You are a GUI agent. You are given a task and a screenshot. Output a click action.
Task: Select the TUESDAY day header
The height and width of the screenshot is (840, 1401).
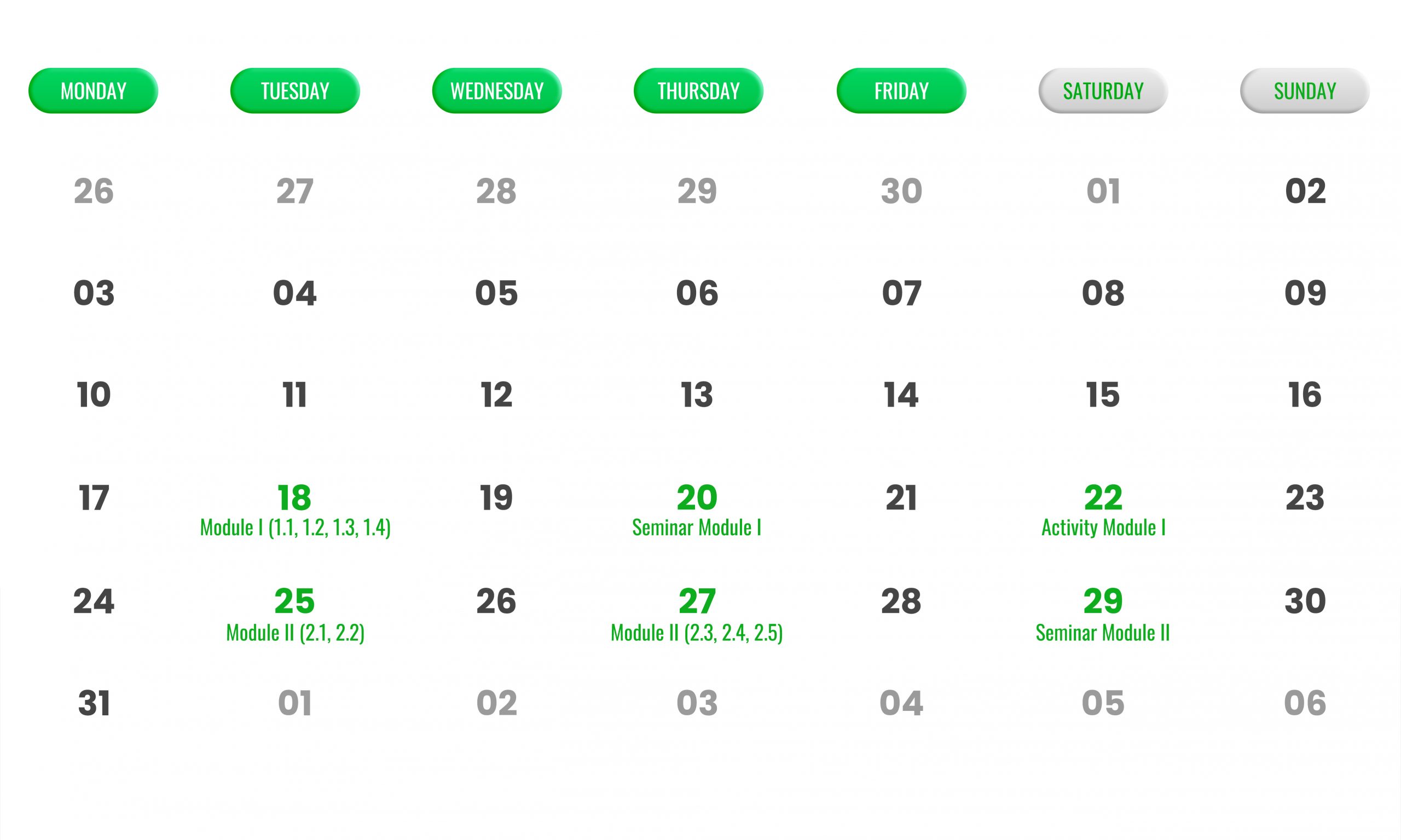click(x=295, y=90)
